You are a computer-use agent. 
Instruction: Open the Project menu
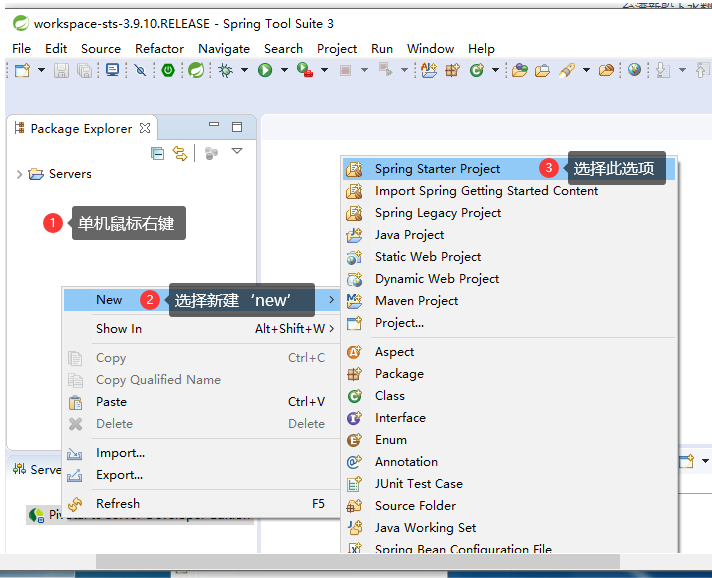click(x=337, y=49)
